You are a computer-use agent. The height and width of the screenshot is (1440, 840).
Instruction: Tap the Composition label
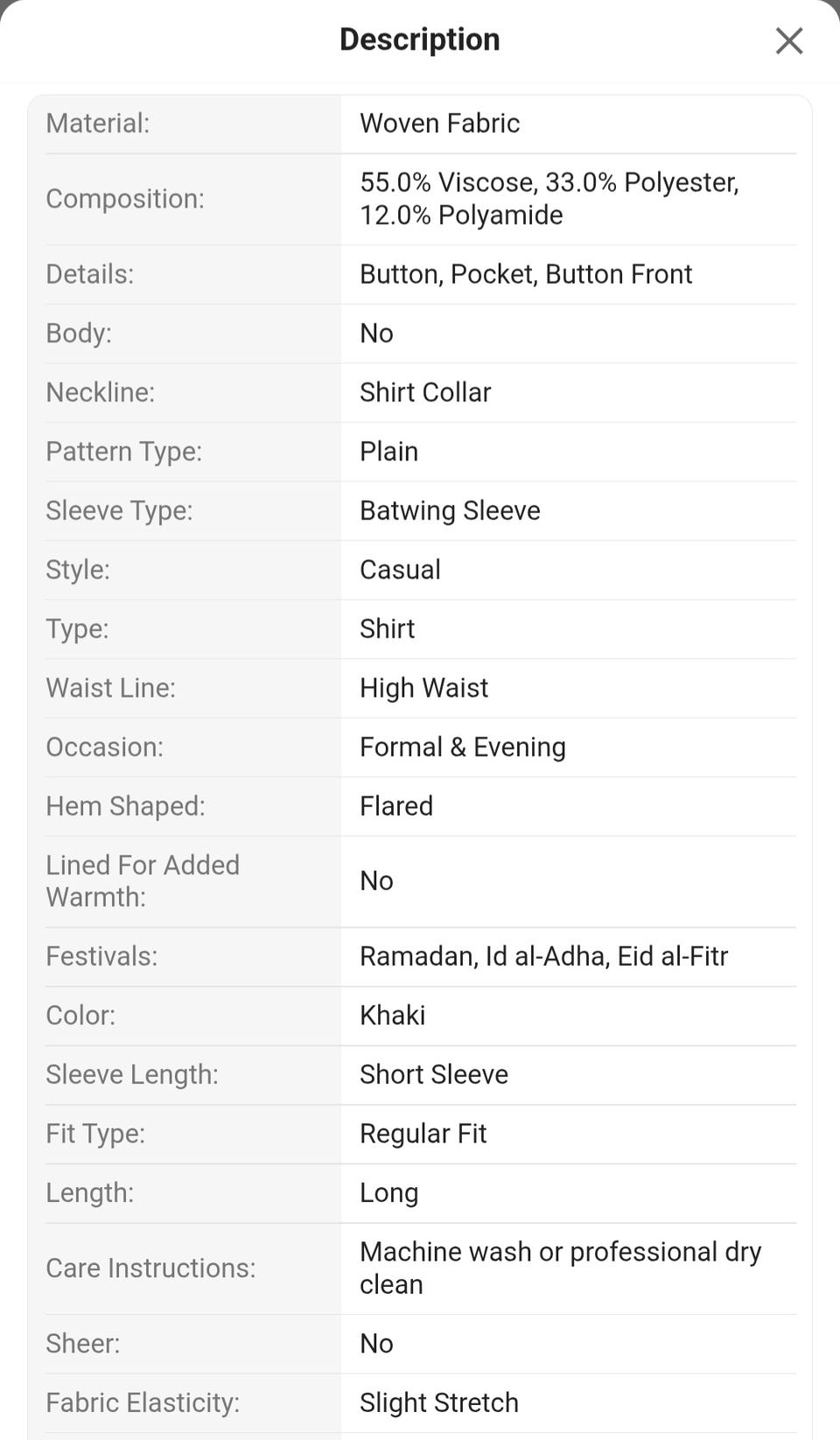[x=125, y=199]
